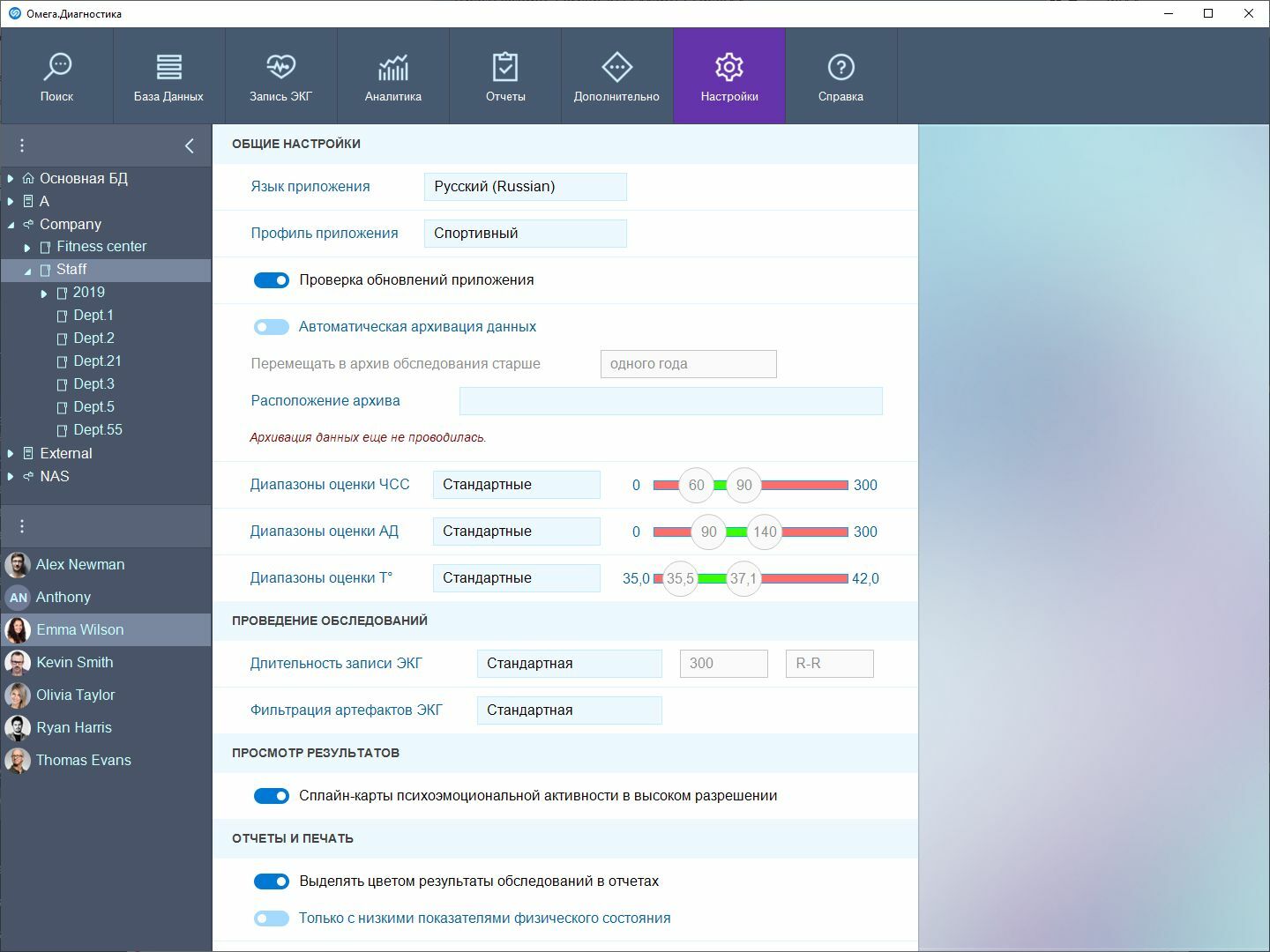Screen dimensions: 1270x952
Task: Click Kevin Smith's avatar
Action: pyautogui.click(x=18, y=662)
